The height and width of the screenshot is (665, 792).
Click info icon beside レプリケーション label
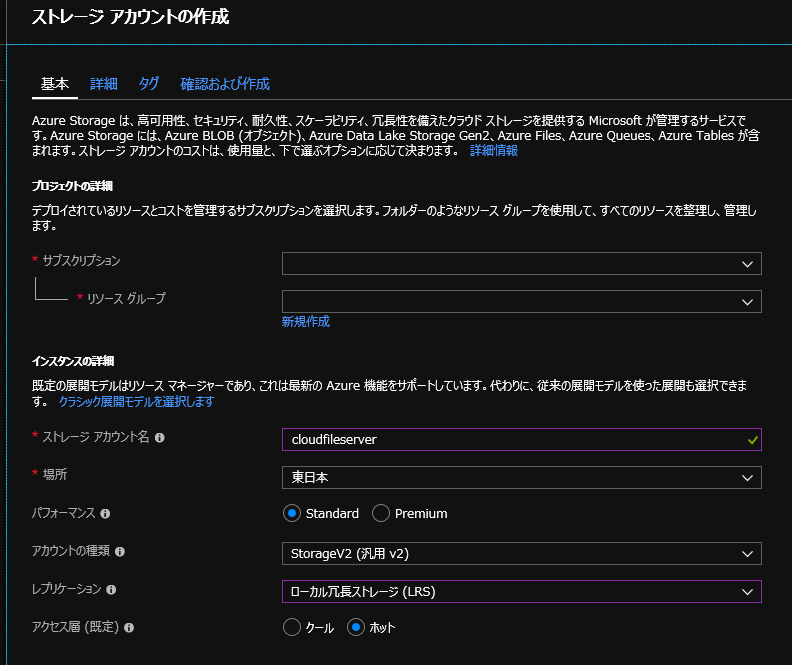coord(110,590)
